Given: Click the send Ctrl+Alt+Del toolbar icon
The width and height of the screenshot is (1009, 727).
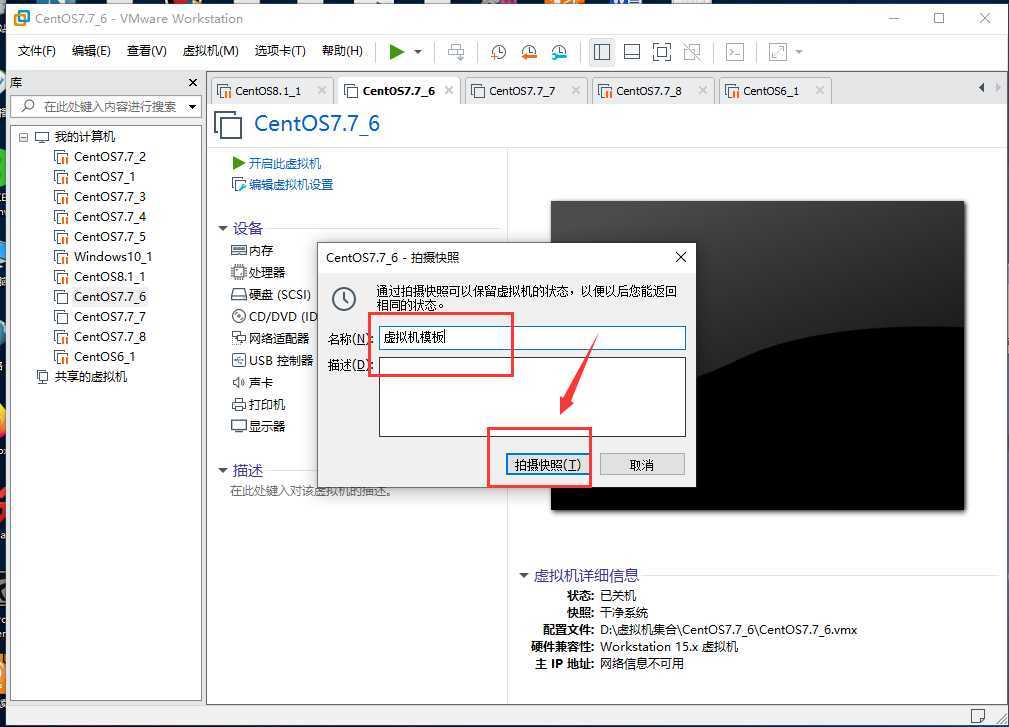Looking at the screenshot, I should point(456,52).
